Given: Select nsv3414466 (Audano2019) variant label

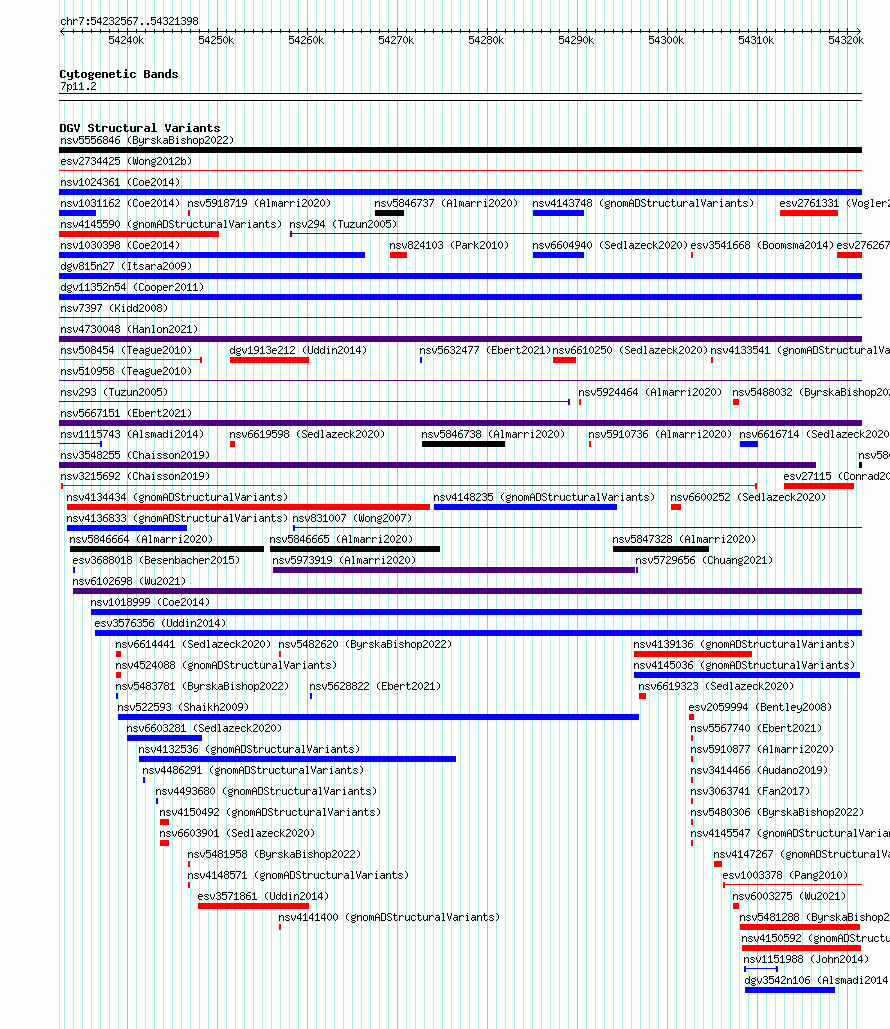Looking at the screenshot, I should tap(759, 770).
